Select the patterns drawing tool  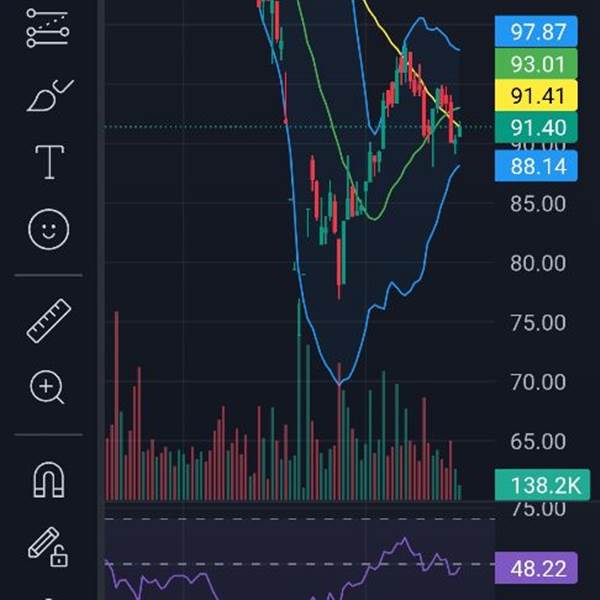[x=48, y=29]
